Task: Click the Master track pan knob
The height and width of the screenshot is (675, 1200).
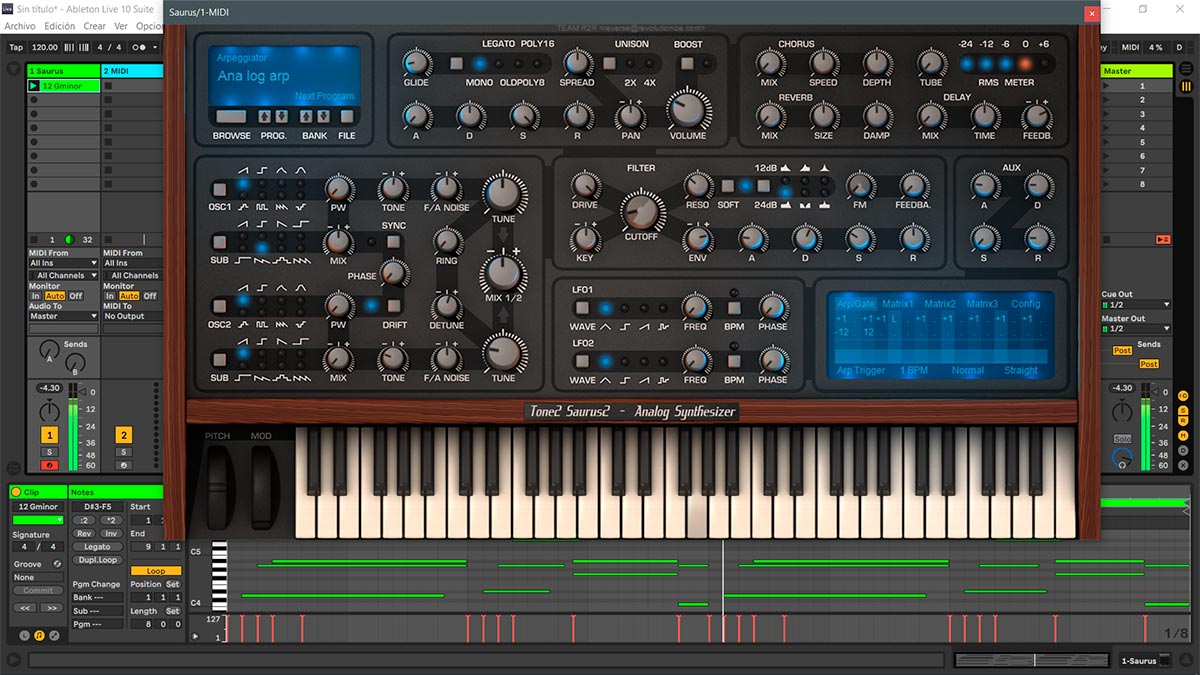Action: click(1123, 411)
